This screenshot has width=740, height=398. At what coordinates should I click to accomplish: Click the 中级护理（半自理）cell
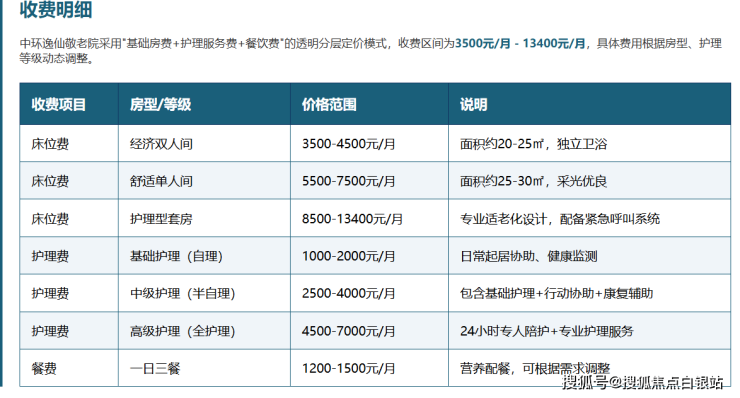point(204,293)
